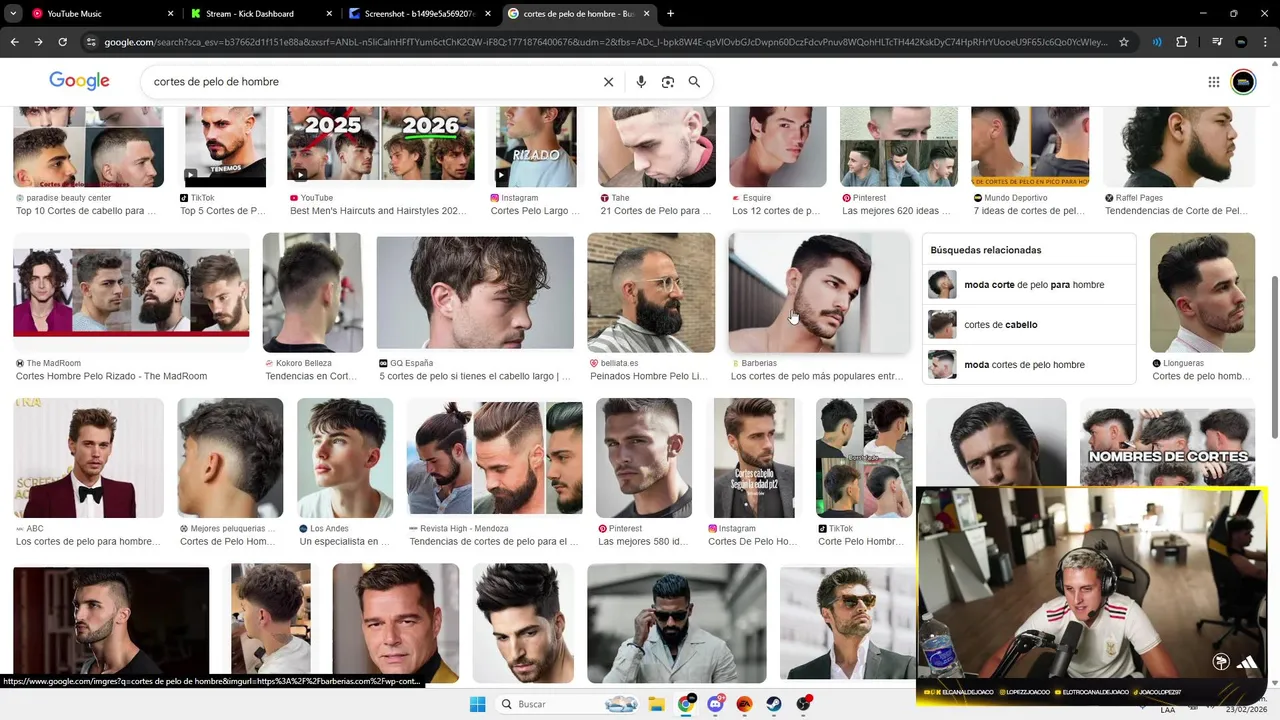
Task: Open Discord from the taskbar
Action: [715, 704]
